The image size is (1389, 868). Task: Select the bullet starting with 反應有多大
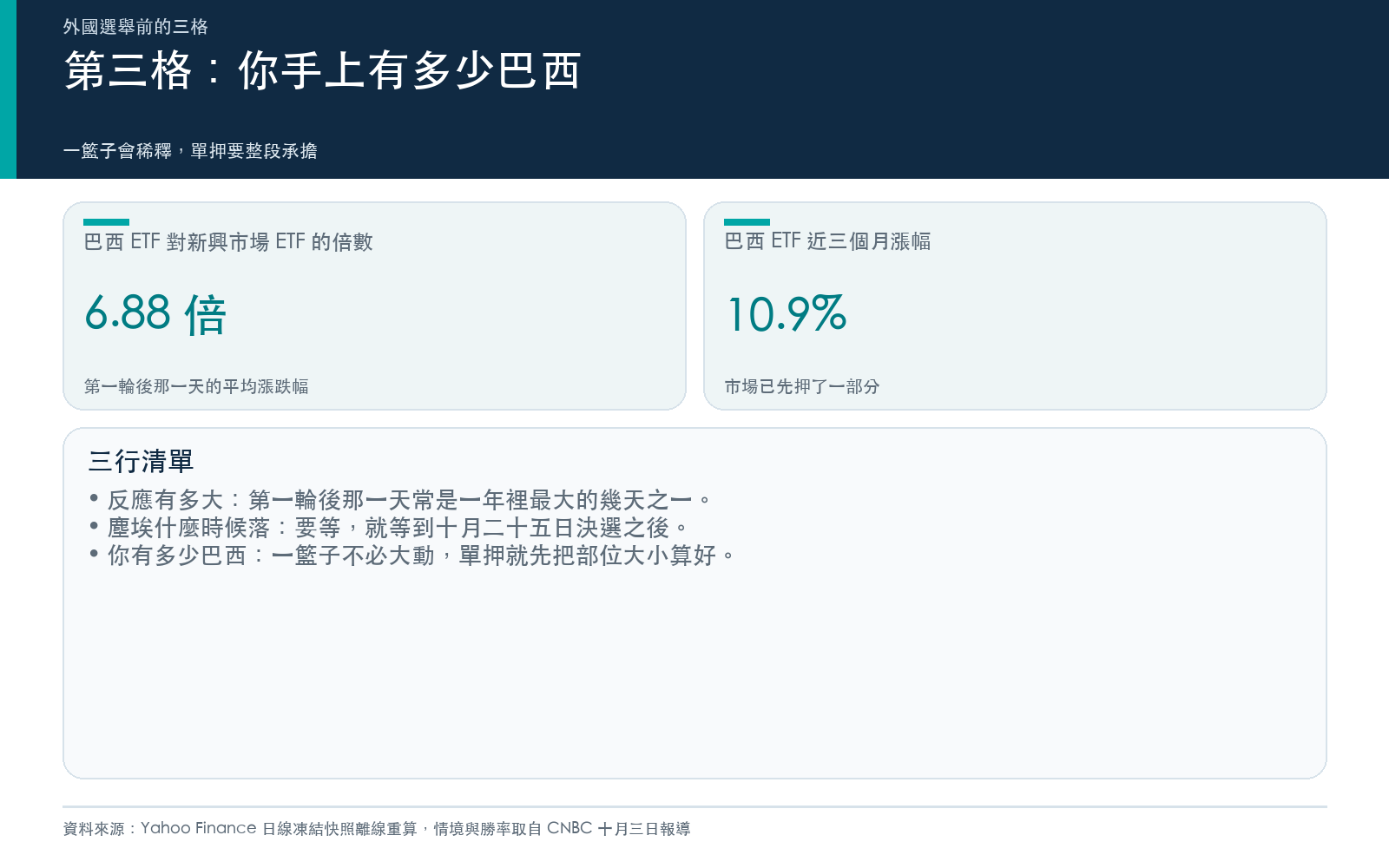[400, 500]
